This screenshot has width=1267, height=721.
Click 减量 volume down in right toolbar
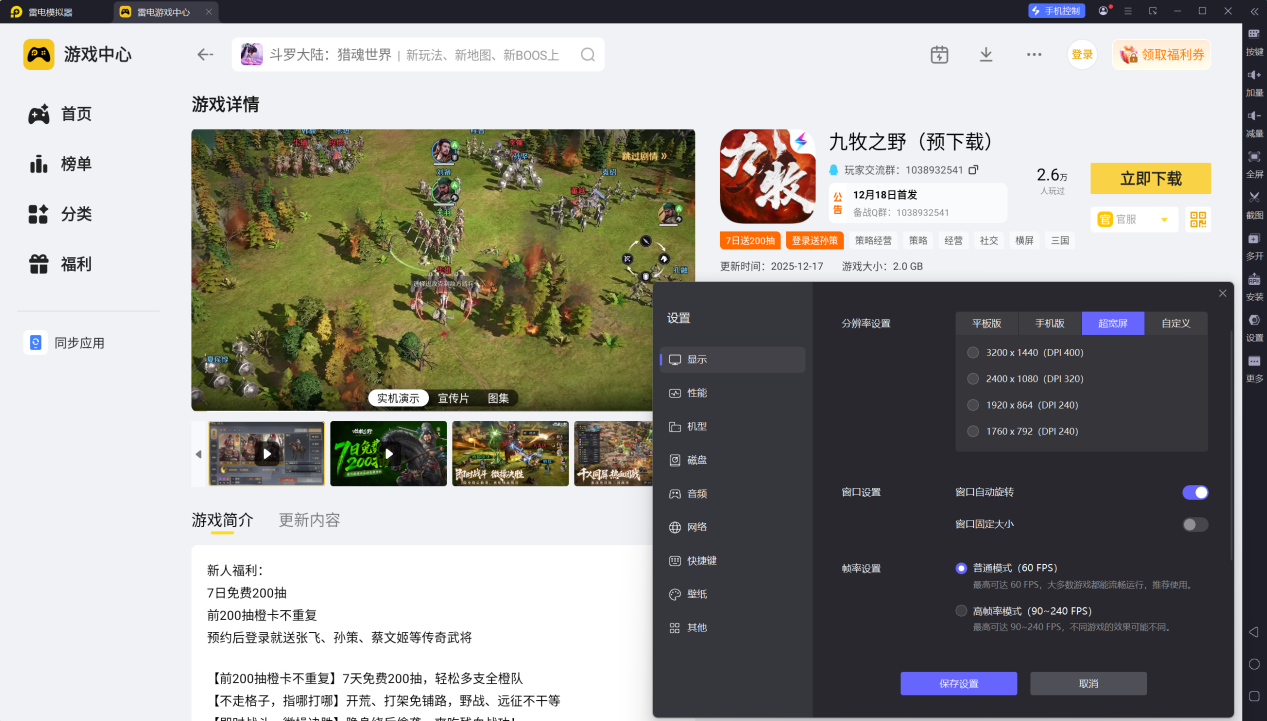(x=1254, y=123)
